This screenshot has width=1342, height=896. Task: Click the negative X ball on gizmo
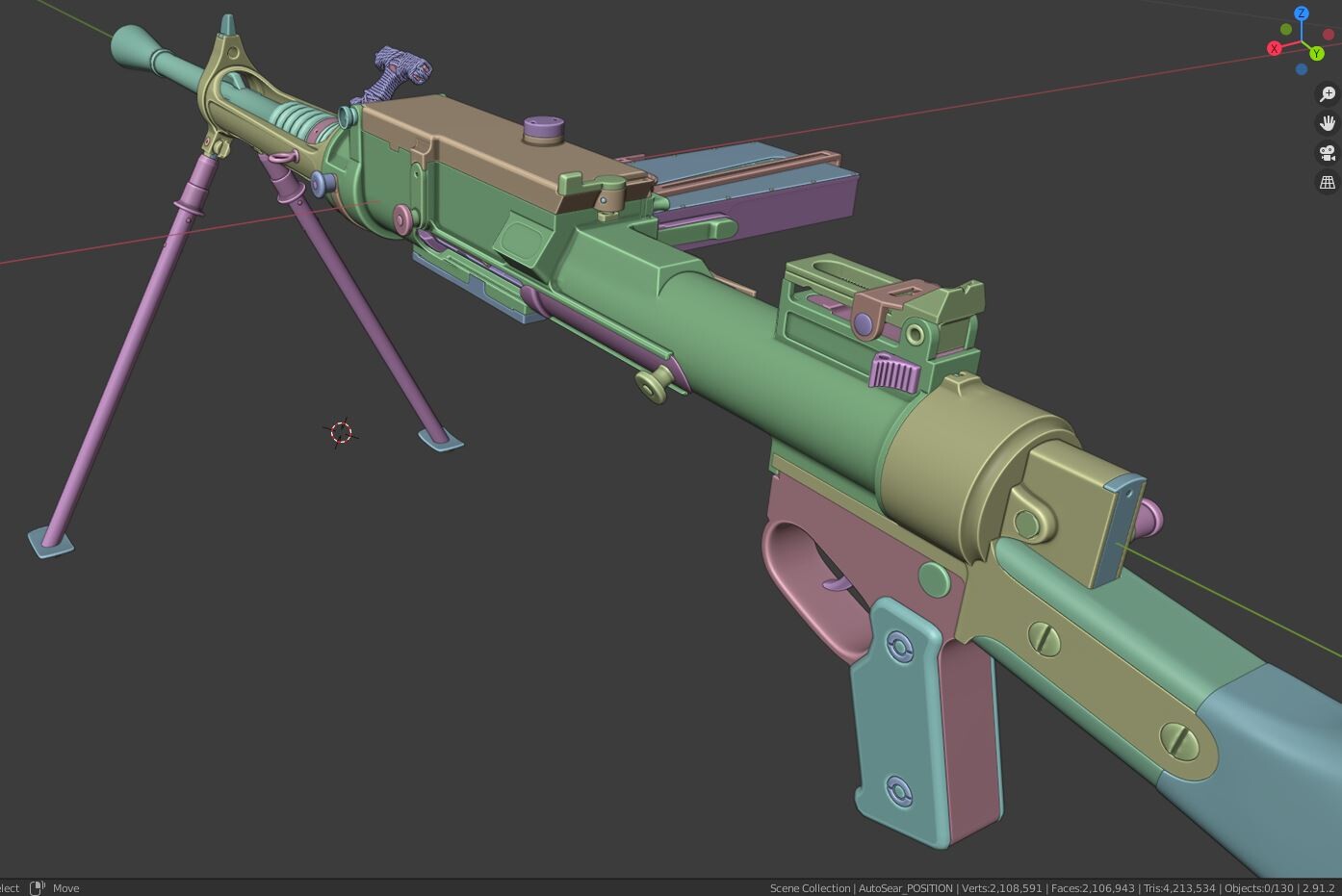[1329, 34]
